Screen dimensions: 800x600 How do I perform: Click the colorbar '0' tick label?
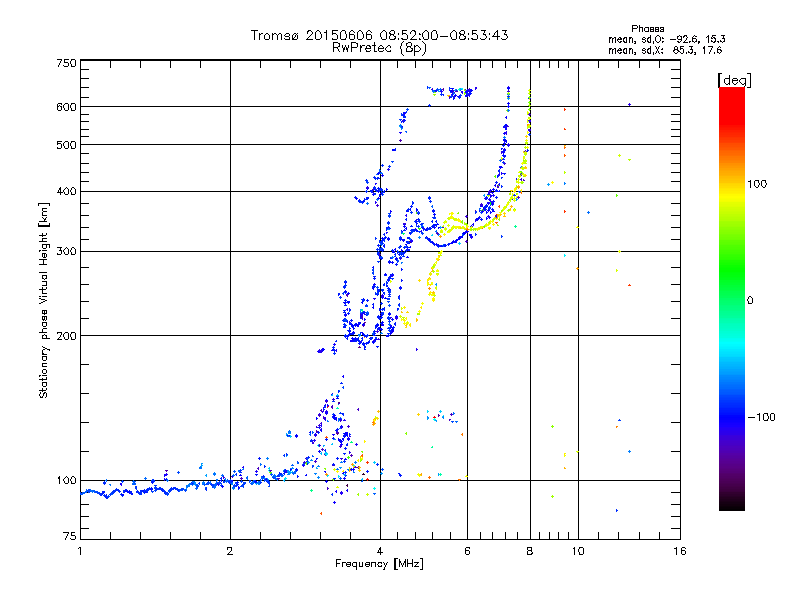click(x=750, y=301)
